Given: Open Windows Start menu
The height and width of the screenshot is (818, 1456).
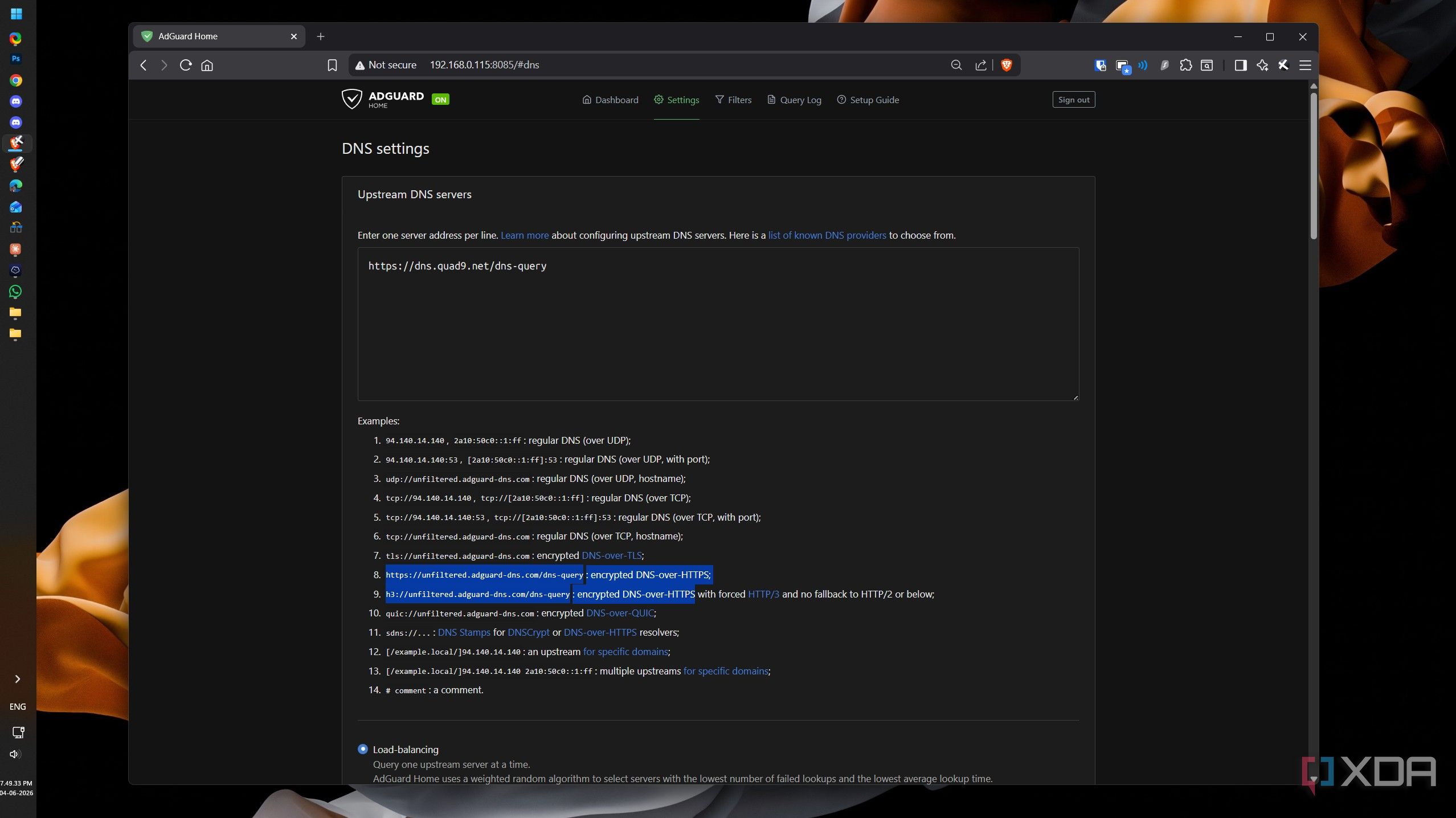Looking at the screenshot, I should click(16, 14).
